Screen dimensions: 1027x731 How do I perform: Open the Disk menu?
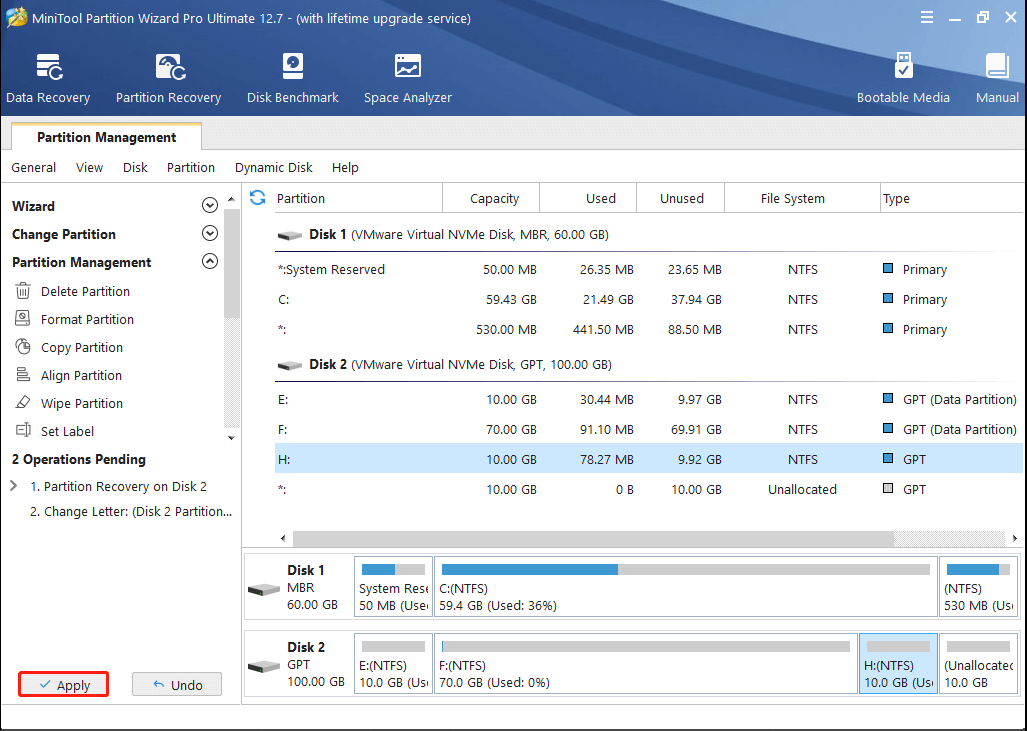[135, 168]
